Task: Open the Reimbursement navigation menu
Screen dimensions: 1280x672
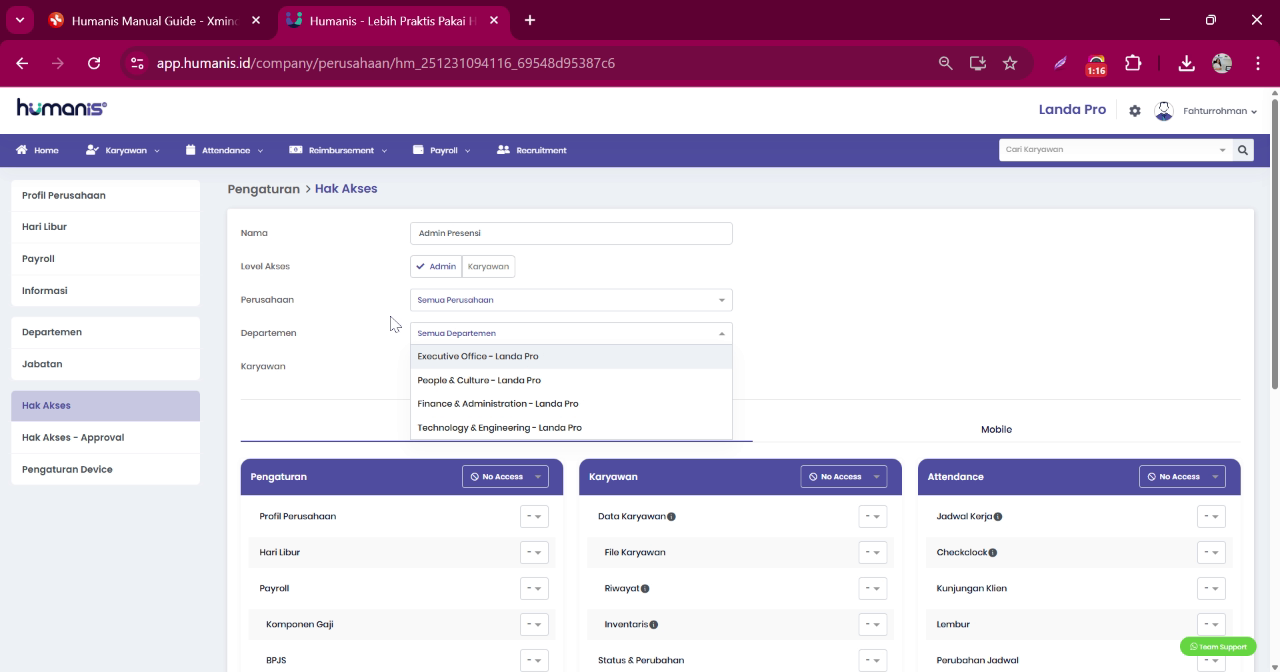Action: [338, 150]
